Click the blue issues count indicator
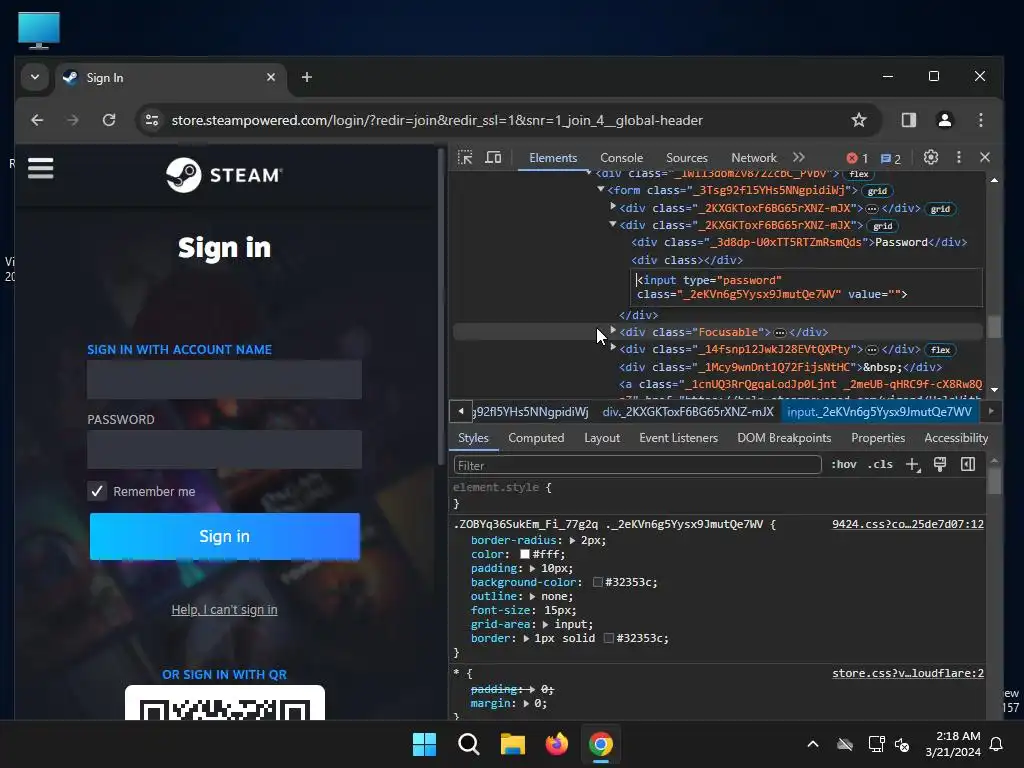Viewport: 1024px width, 768px height. pos(891,159)
